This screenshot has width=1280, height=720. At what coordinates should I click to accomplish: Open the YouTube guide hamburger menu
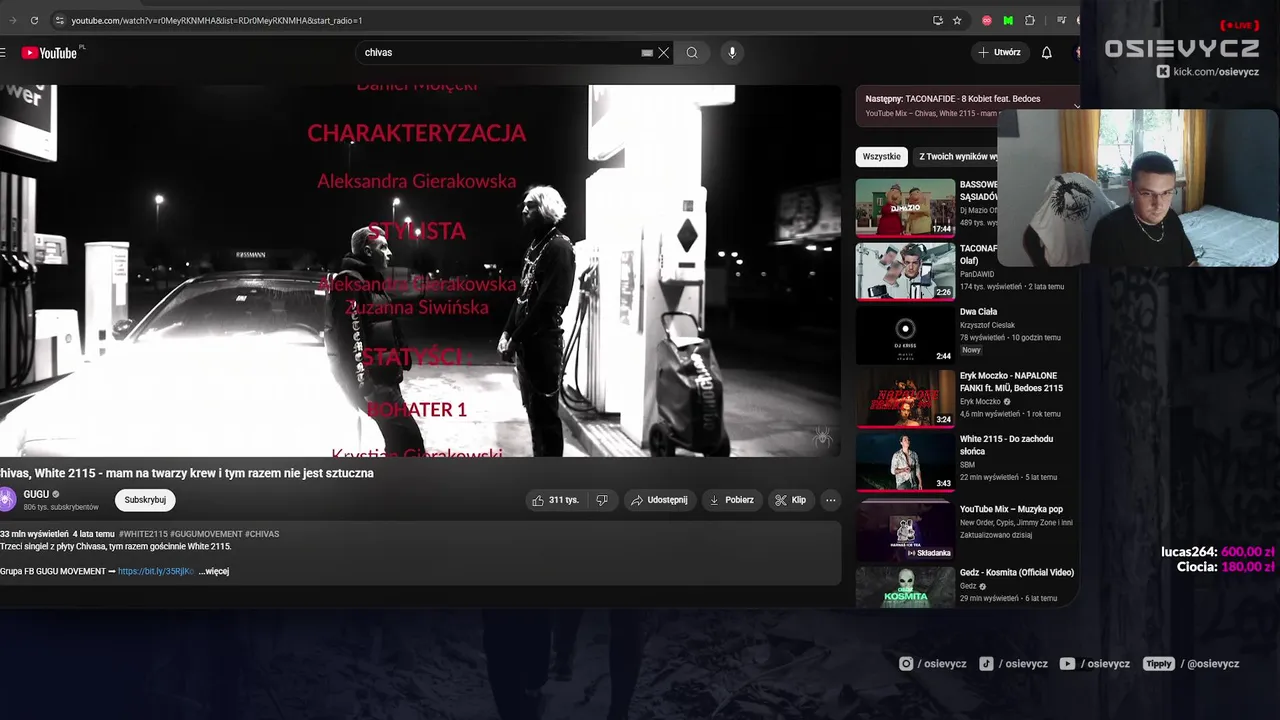point(3,53)
